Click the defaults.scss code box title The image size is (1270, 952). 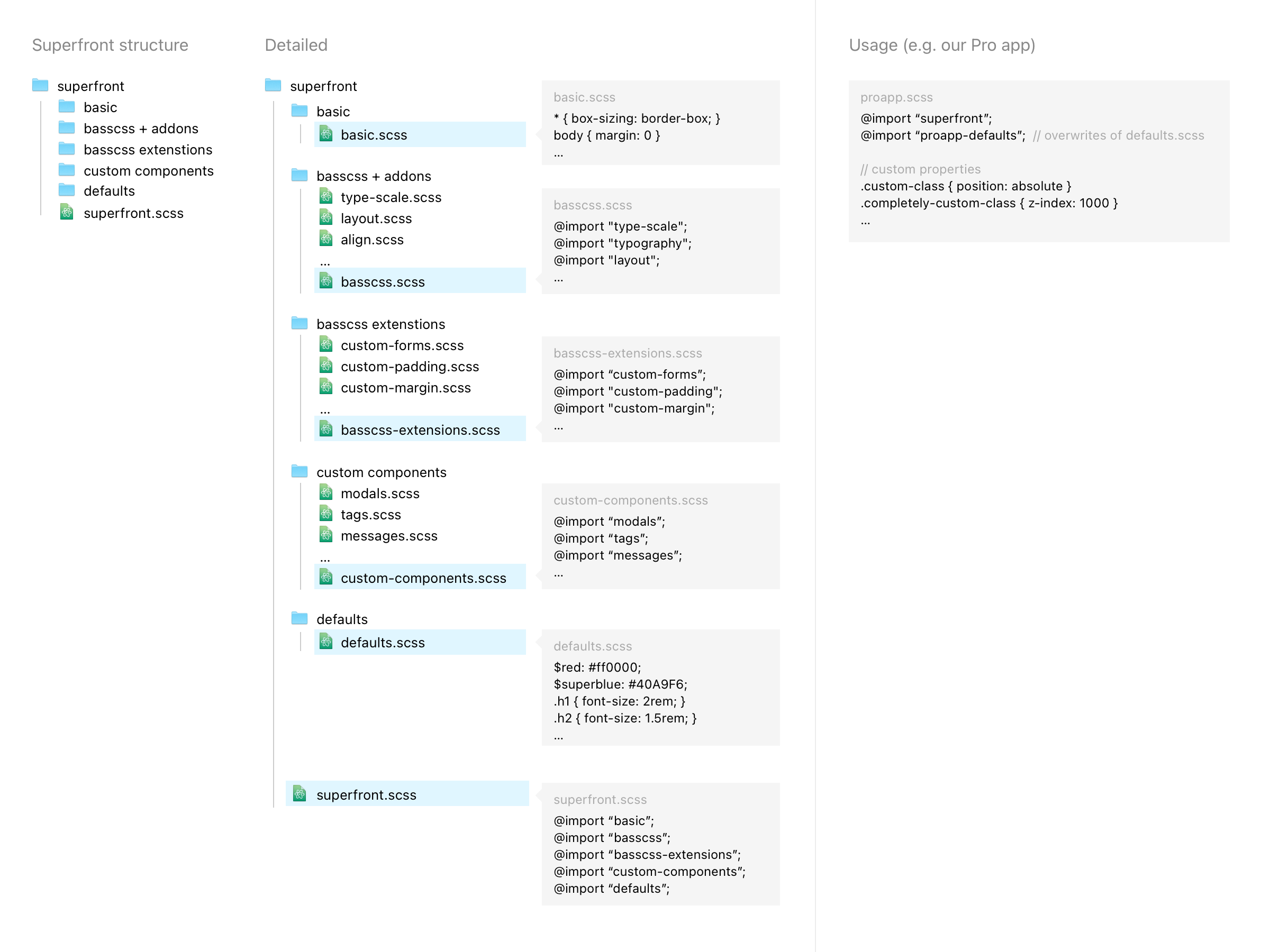click(x=593, y=646)
